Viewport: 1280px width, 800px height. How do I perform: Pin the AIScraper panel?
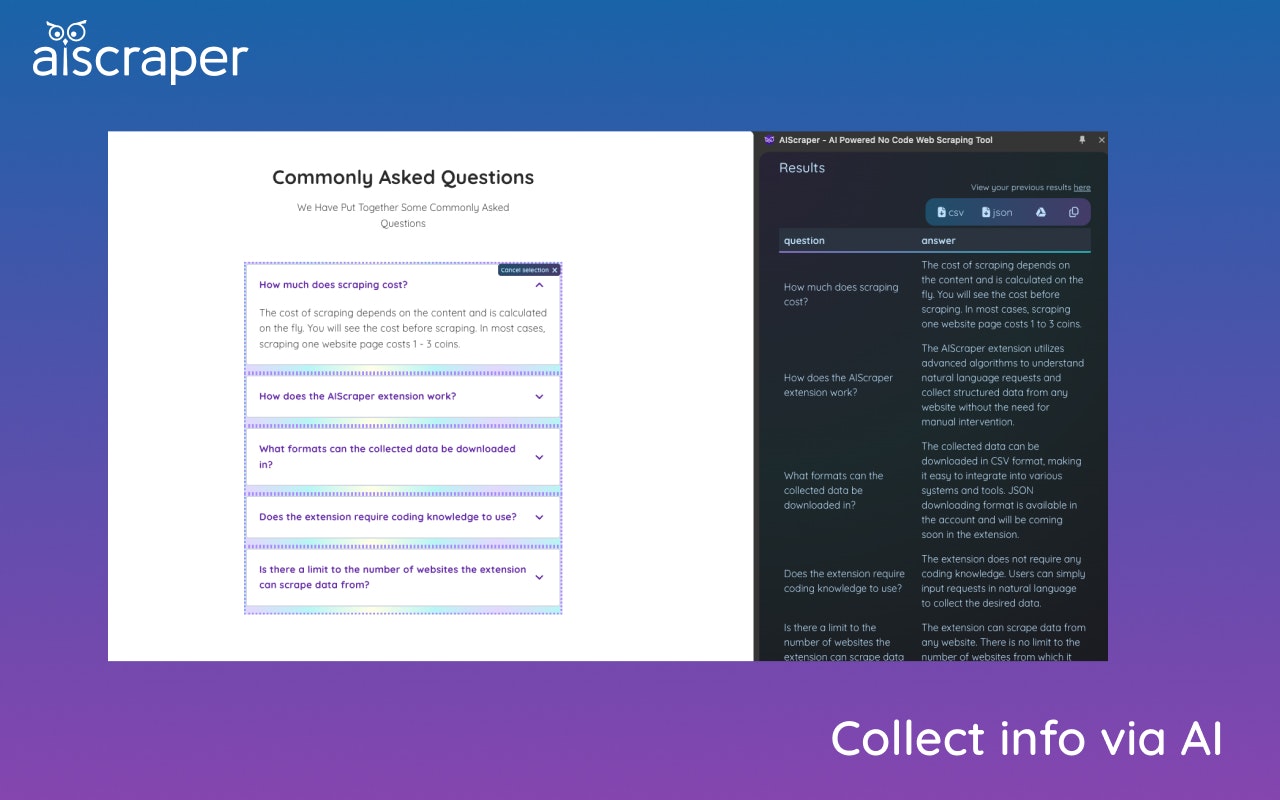[1082, 140]
